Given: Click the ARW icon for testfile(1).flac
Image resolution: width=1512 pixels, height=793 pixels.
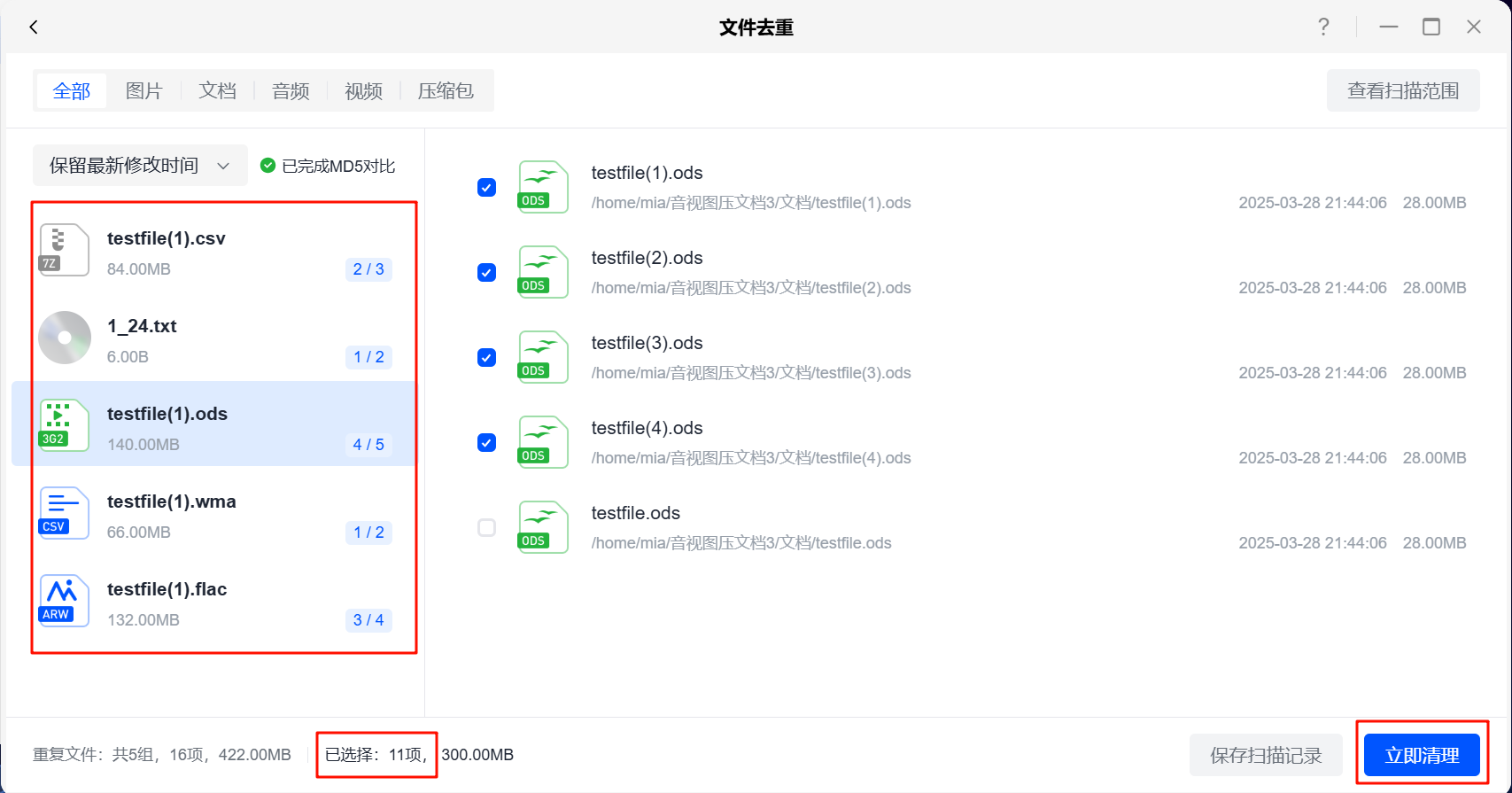Looking at the screenshot, I should click(x=64, y=601).
